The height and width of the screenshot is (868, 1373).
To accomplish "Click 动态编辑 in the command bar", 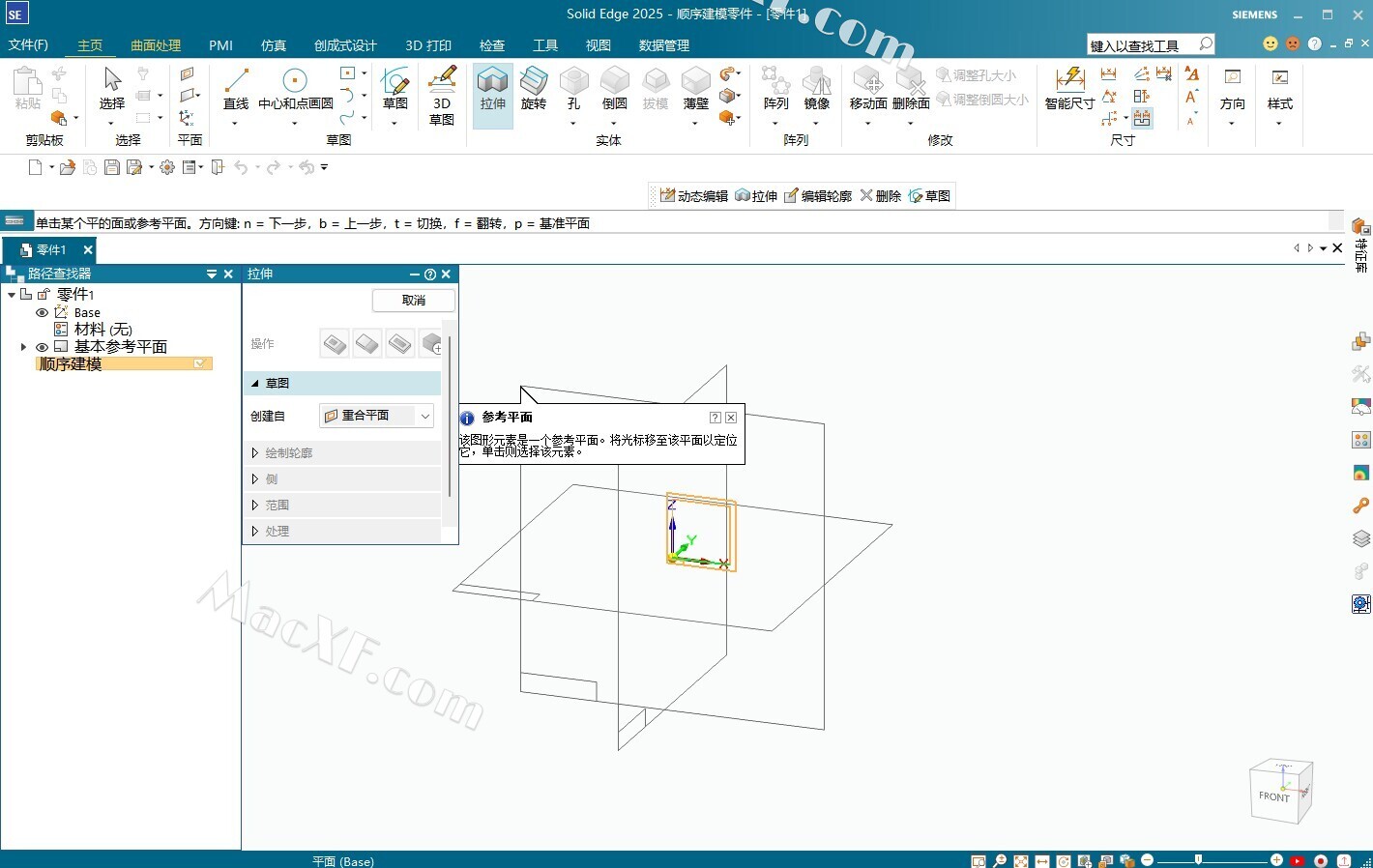I will (x=693, y=196).
